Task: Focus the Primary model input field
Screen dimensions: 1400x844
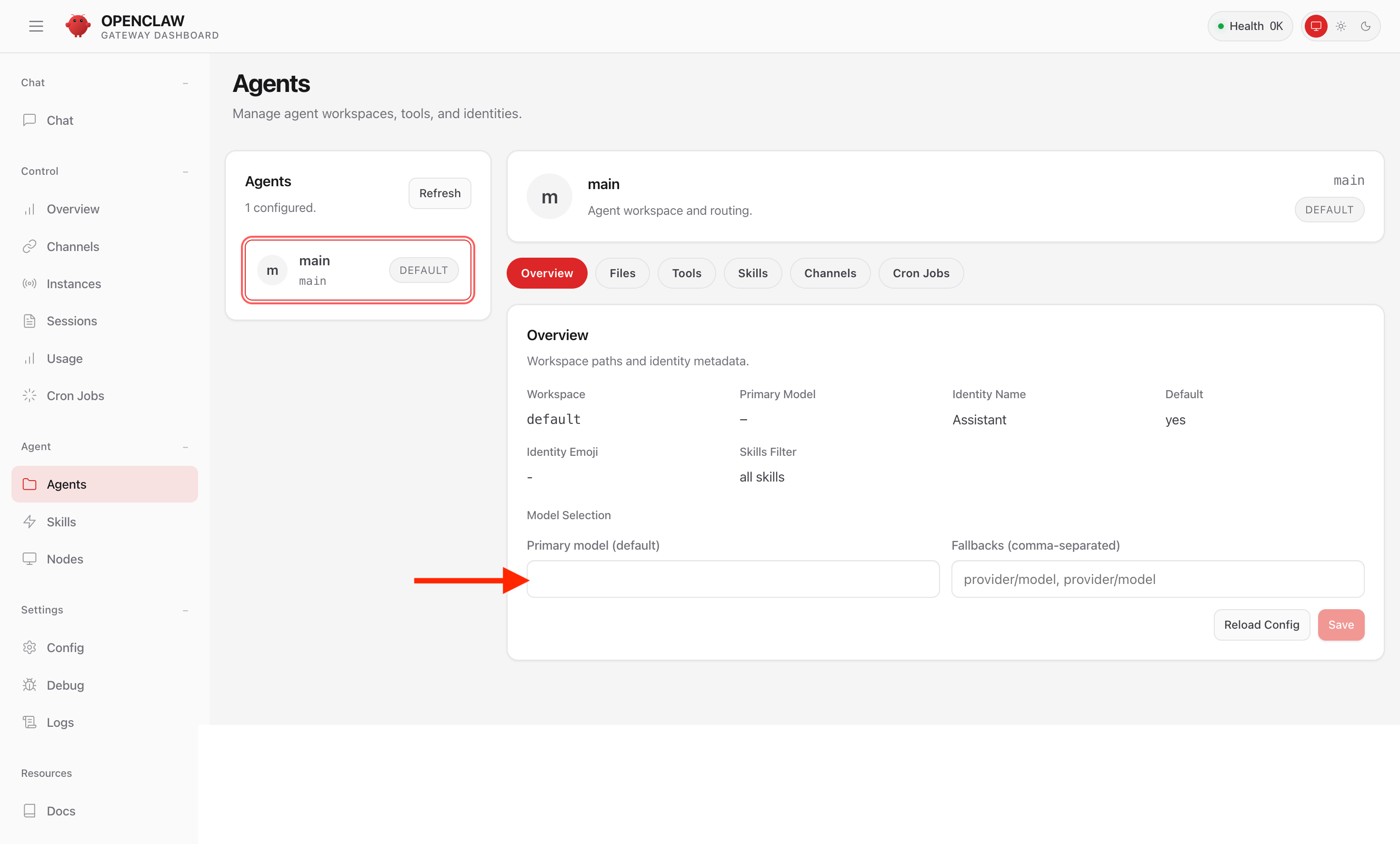Action: click(x=733, y=579)
